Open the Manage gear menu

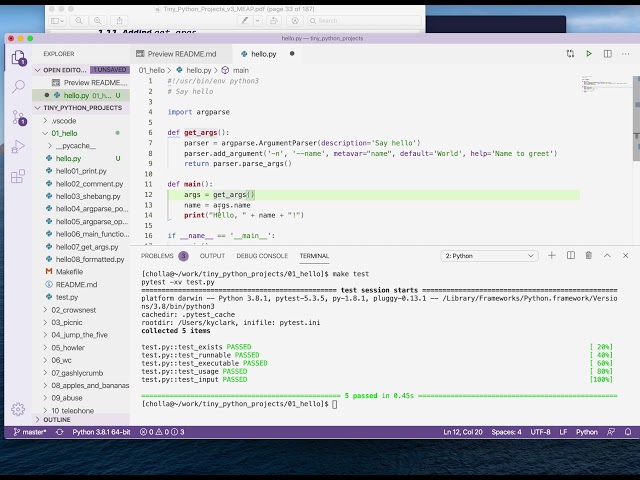[x=18, y=409]
